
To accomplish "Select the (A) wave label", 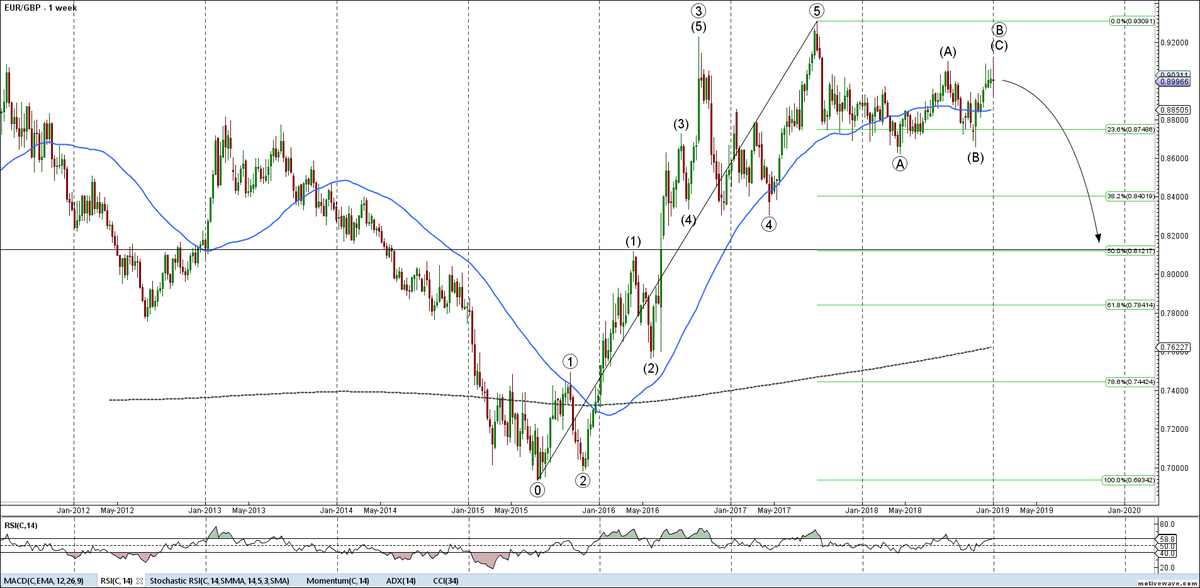I will (x=947, y=51).
